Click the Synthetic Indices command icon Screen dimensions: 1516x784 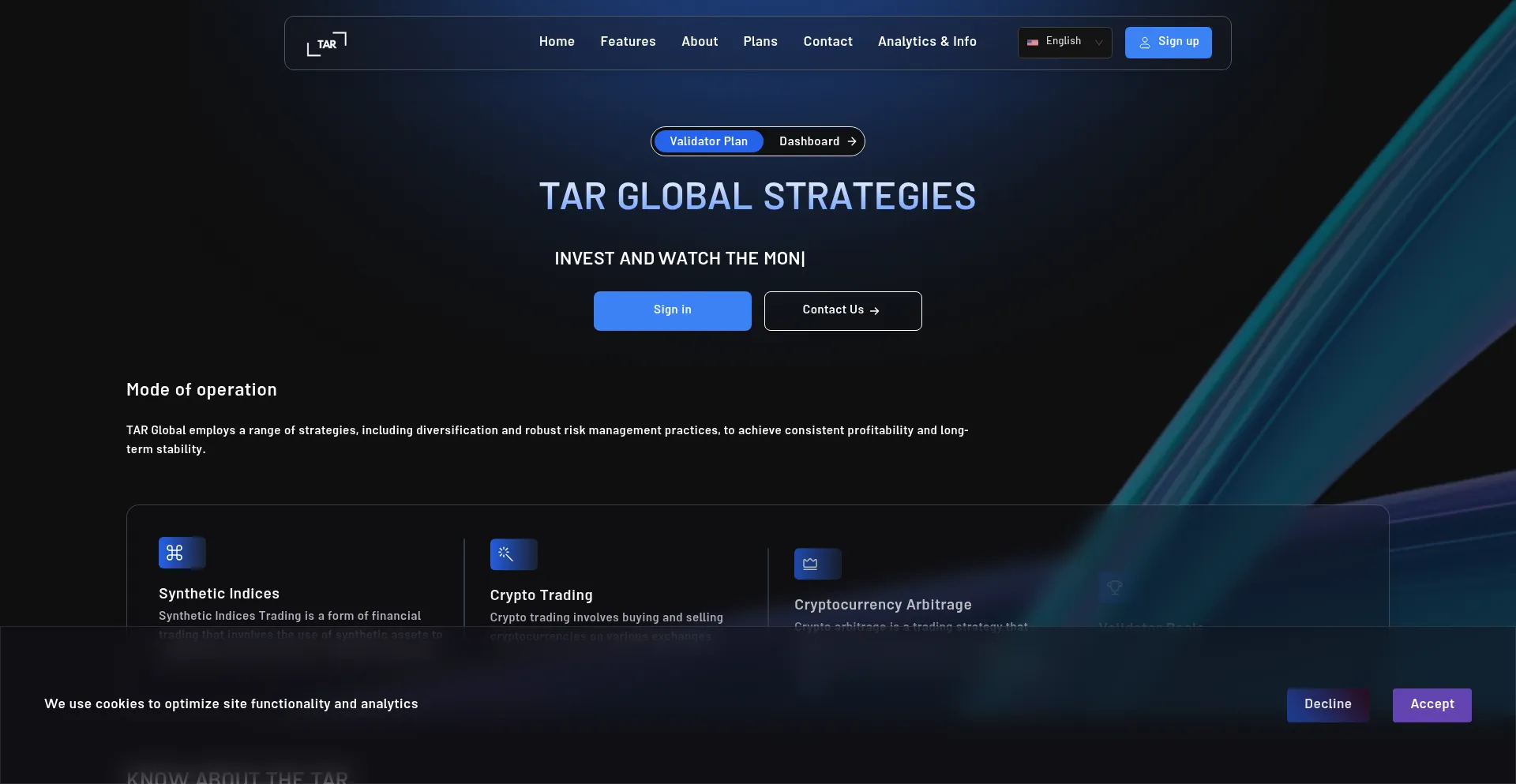coord(174,553)
